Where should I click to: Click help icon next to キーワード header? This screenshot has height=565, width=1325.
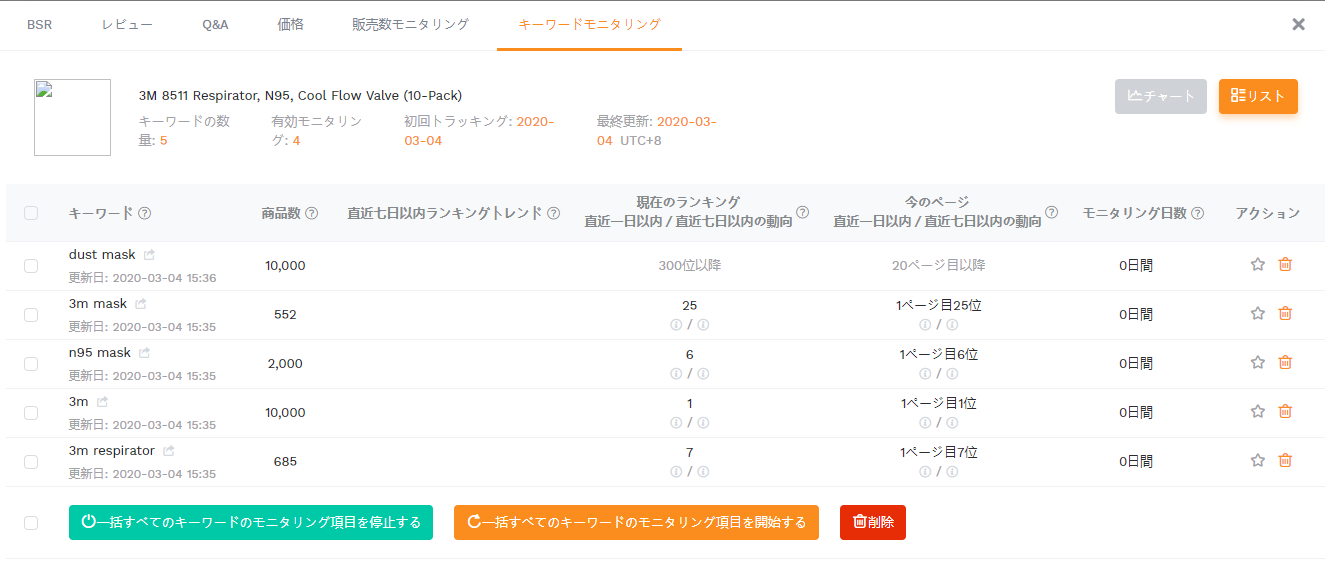(x=145, y=213)
